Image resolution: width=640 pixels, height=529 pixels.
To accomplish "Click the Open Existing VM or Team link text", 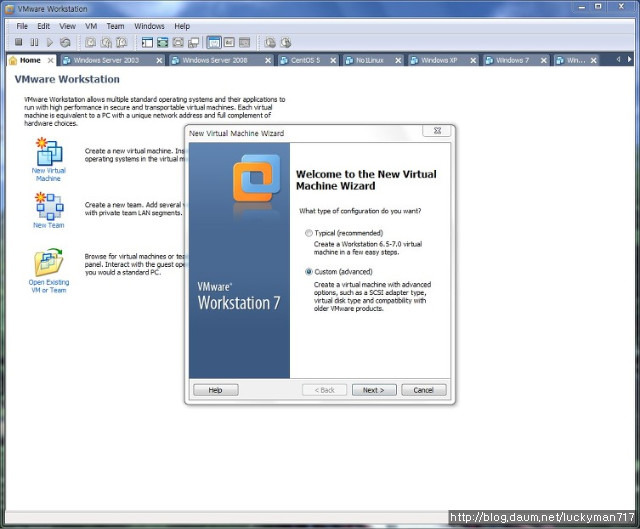I will 49,286.
